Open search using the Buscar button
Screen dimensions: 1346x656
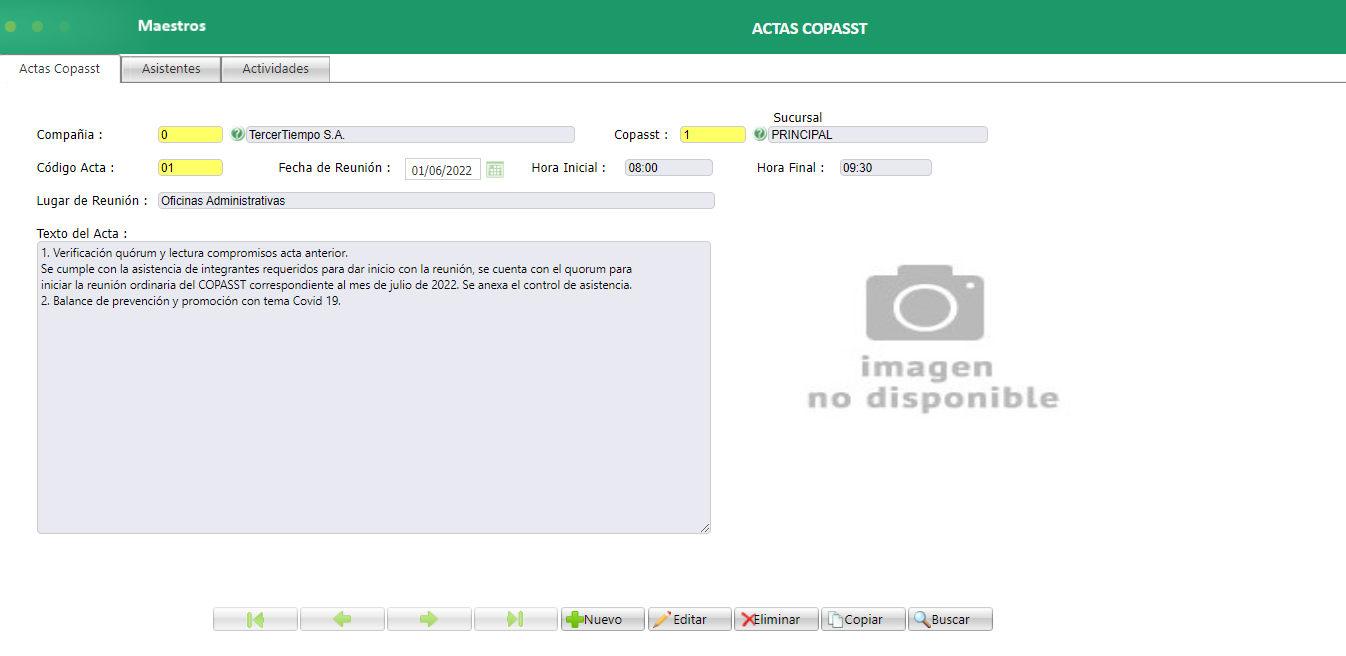[948, 618]
